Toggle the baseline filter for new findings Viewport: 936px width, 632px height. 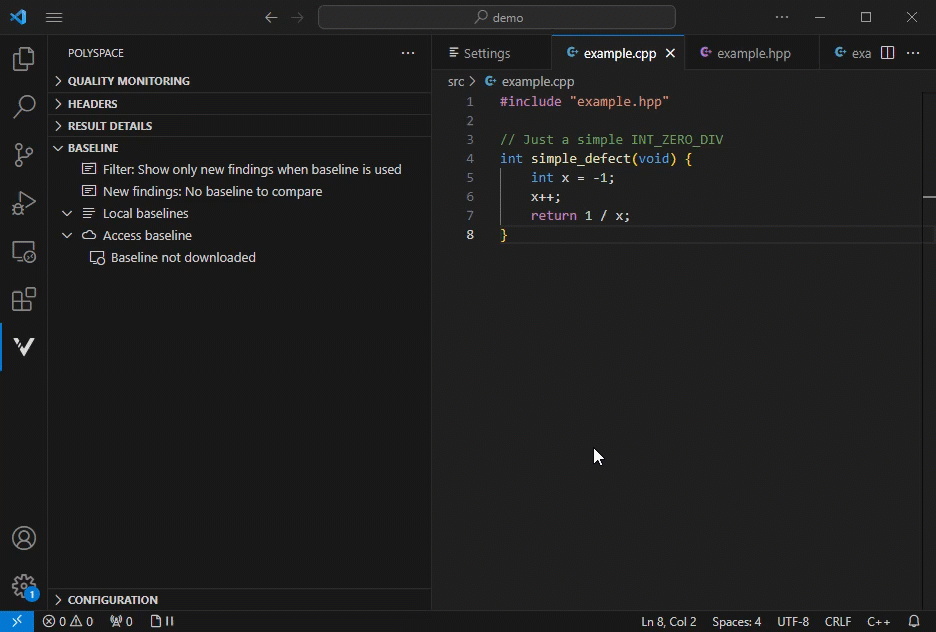tap(251, 170)
